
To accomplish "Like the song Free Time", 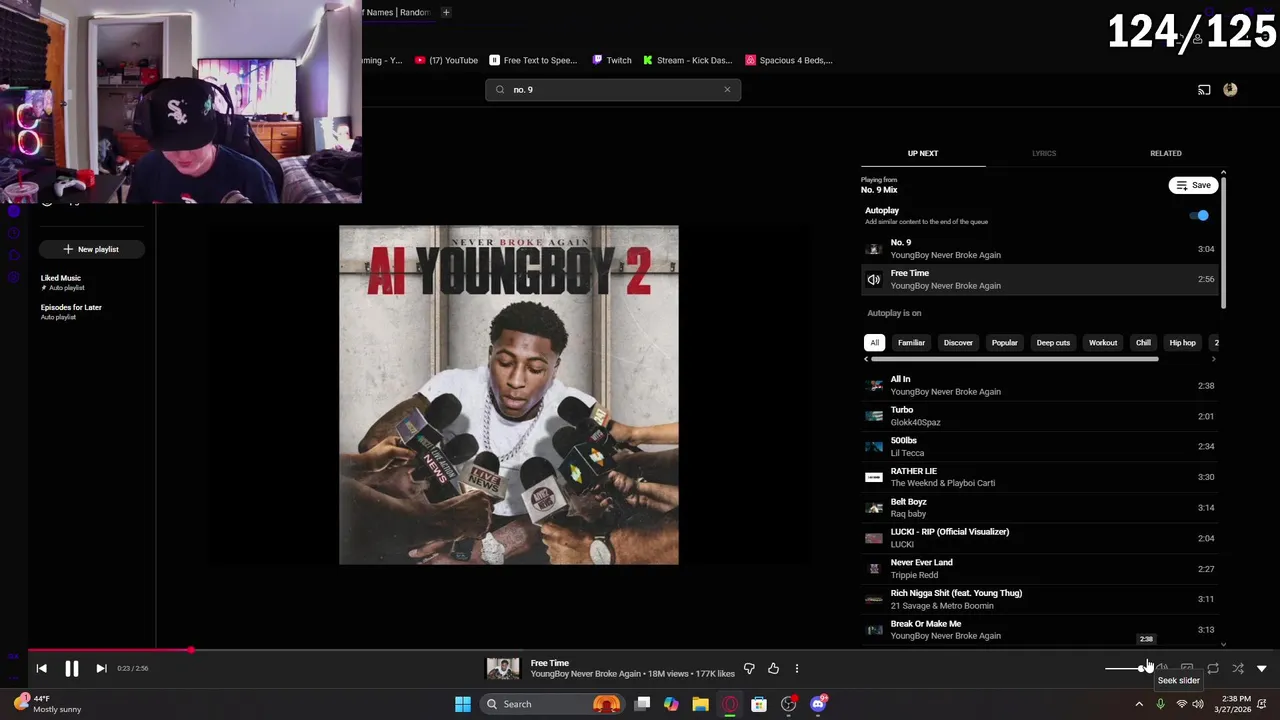I will tap(773, 669).
